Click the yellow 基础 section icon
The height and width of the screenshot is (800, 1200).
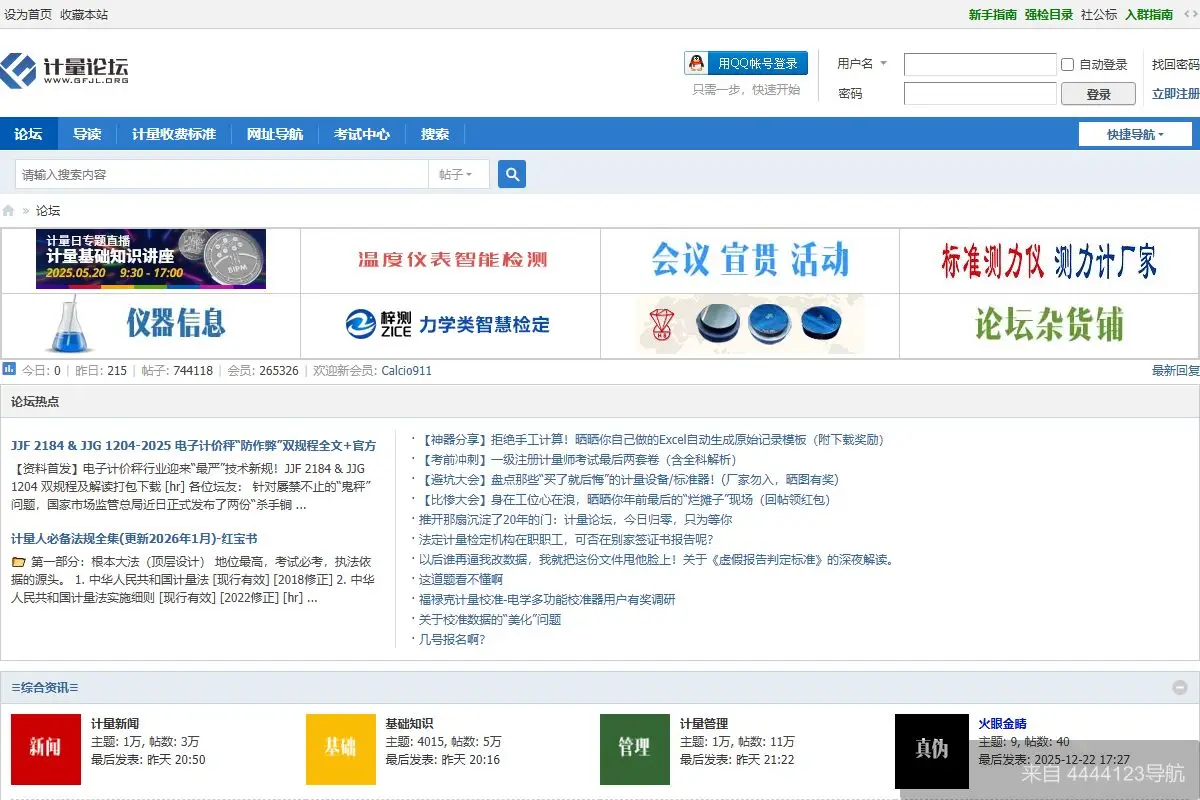click(x=340, y=750)
